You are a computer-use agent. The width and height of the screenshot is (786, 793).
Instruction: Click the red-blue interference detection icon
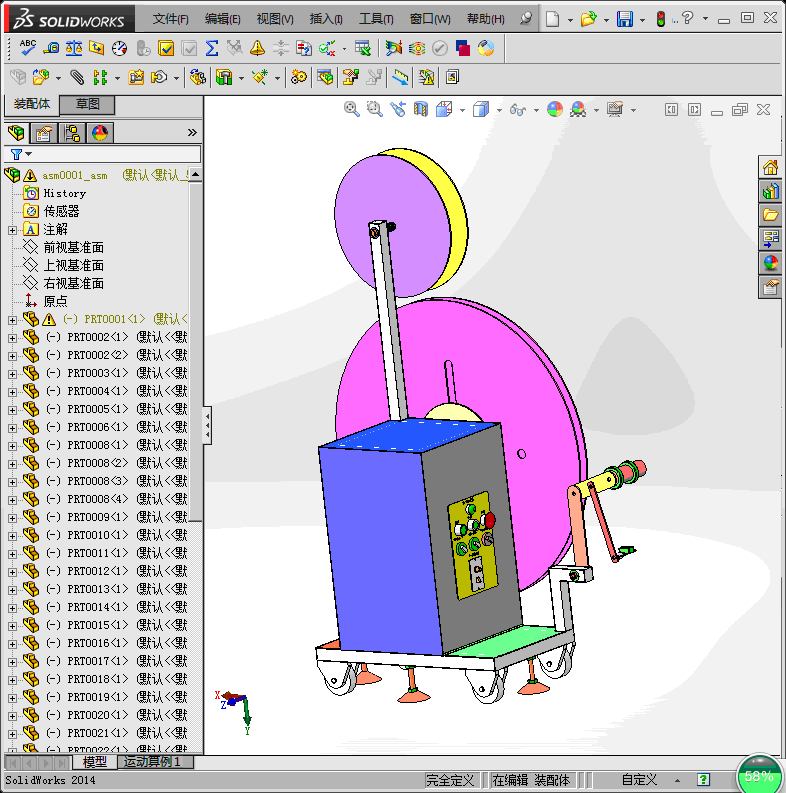click(463, 48)
